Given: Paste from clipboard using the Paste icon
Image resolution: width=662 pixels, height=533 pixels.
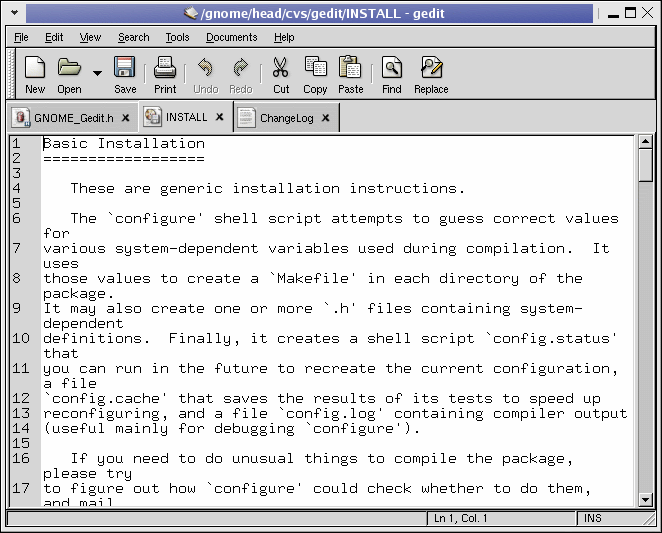Looking at the screenshot, I should [350, 68].
